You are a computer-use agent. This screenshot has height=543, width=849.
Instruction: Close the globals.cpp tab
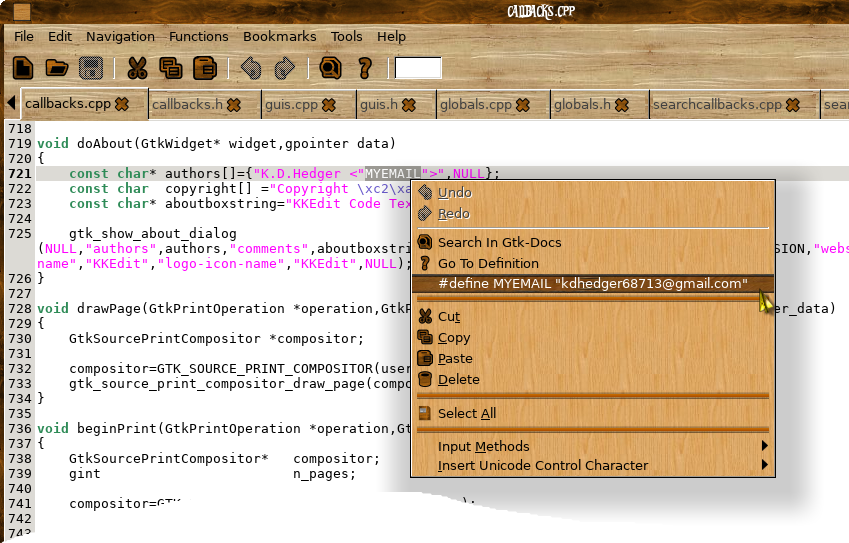tap(523, 105)
